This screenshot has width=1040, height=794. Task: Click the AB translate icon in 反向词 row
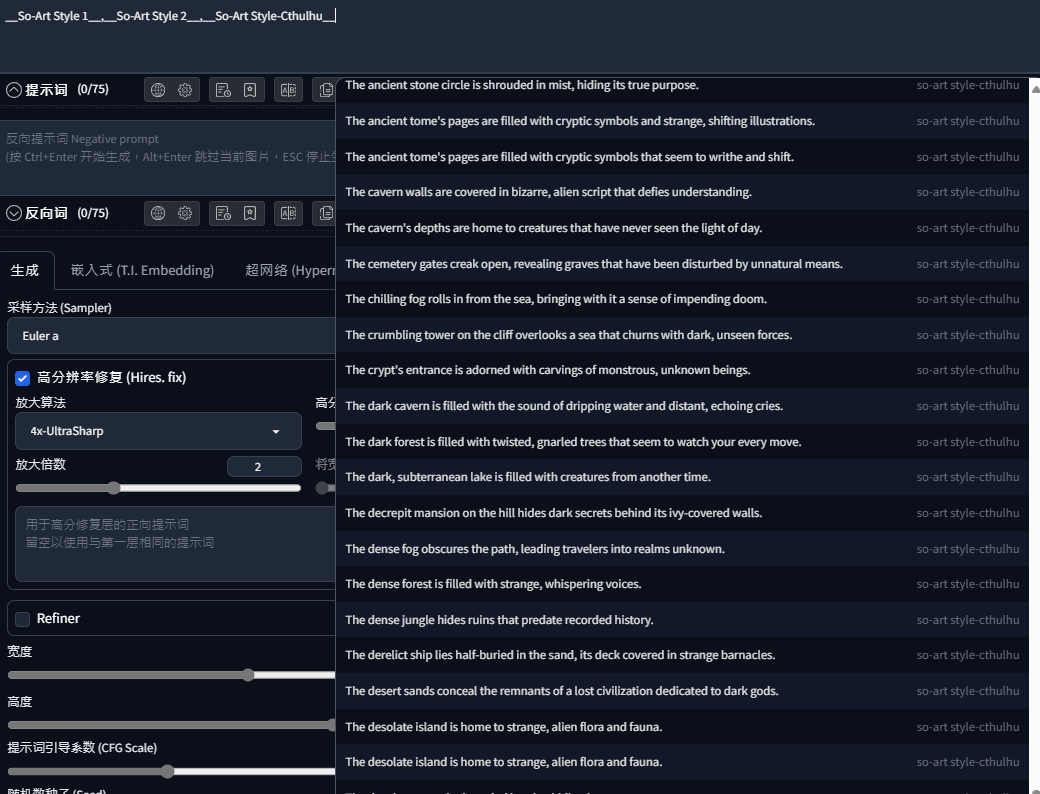coord(289,213)
